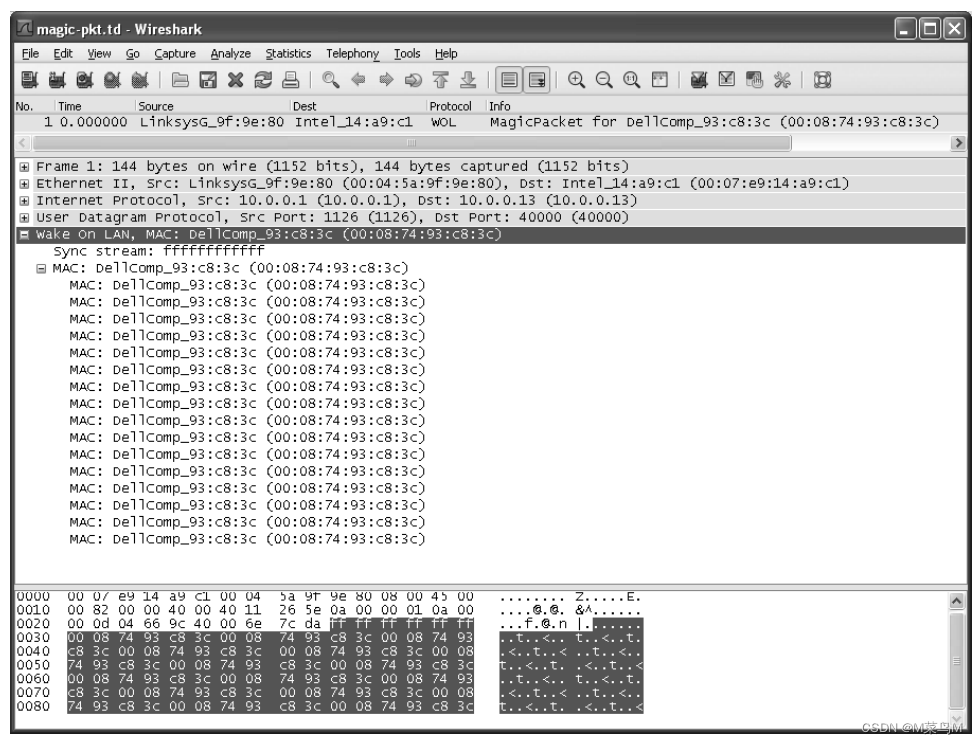978x744 pixels.
Task: Sort packets by Time column
Action: tap(70, 106)
